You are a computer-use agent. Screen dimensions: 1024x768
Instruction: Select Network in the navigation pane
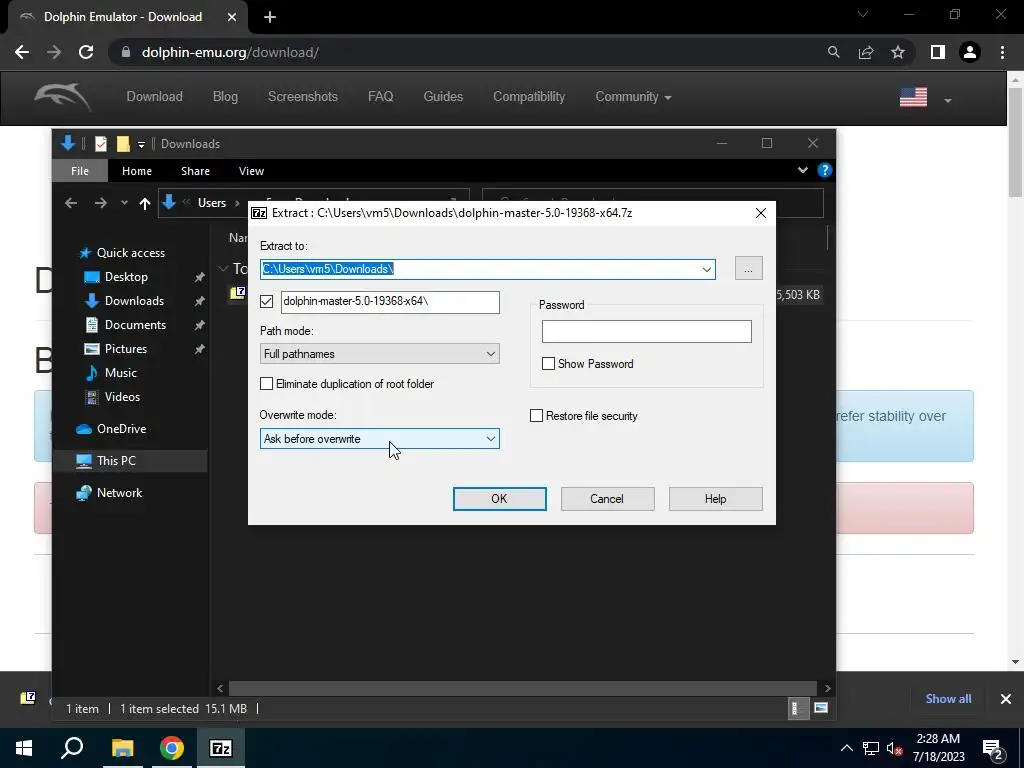(x=120, y=493)
